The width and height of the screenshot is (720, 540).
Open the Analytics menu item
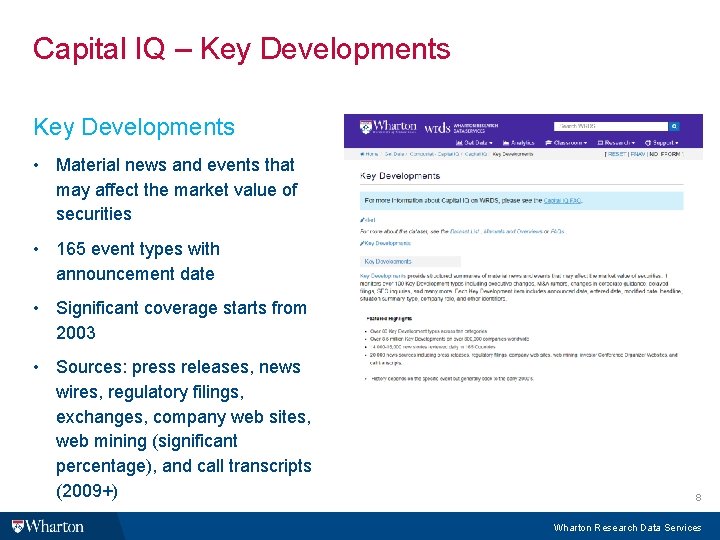(519, 143)
